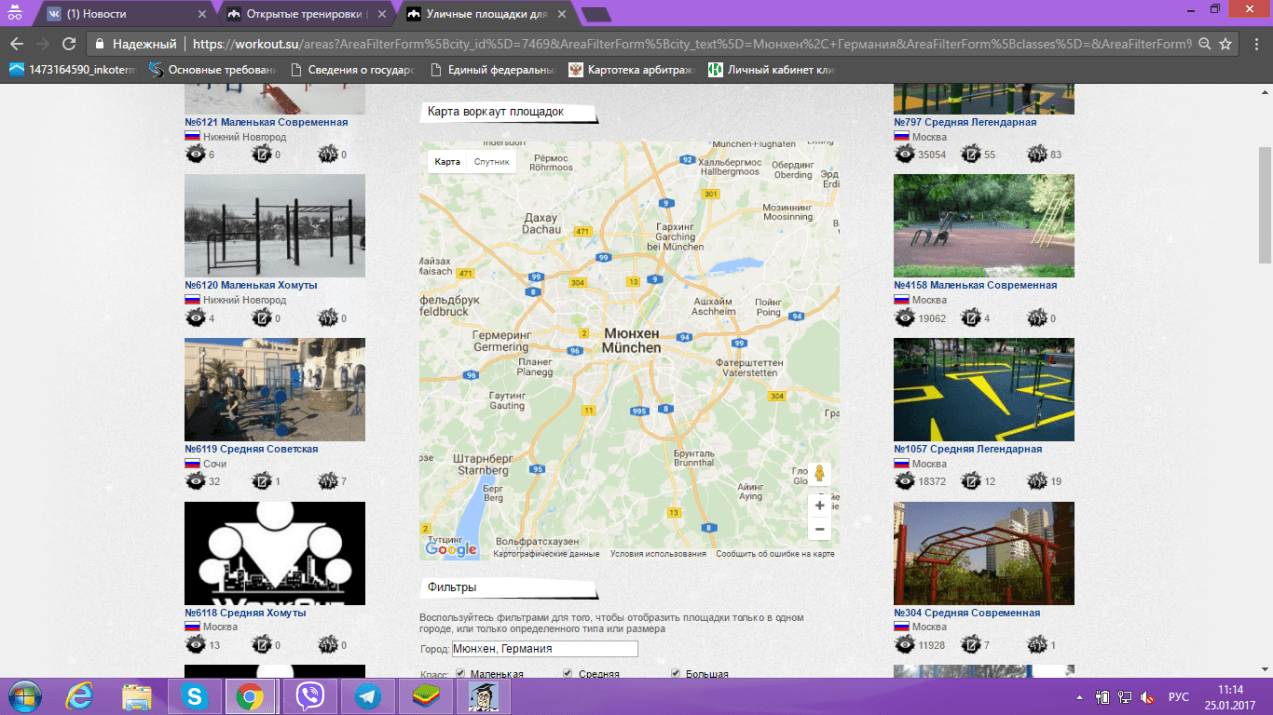The height and width of the screenshot is (715, 1273).
Task: Reload the page with browser refresh icon
Action: (x=69, y=44)
